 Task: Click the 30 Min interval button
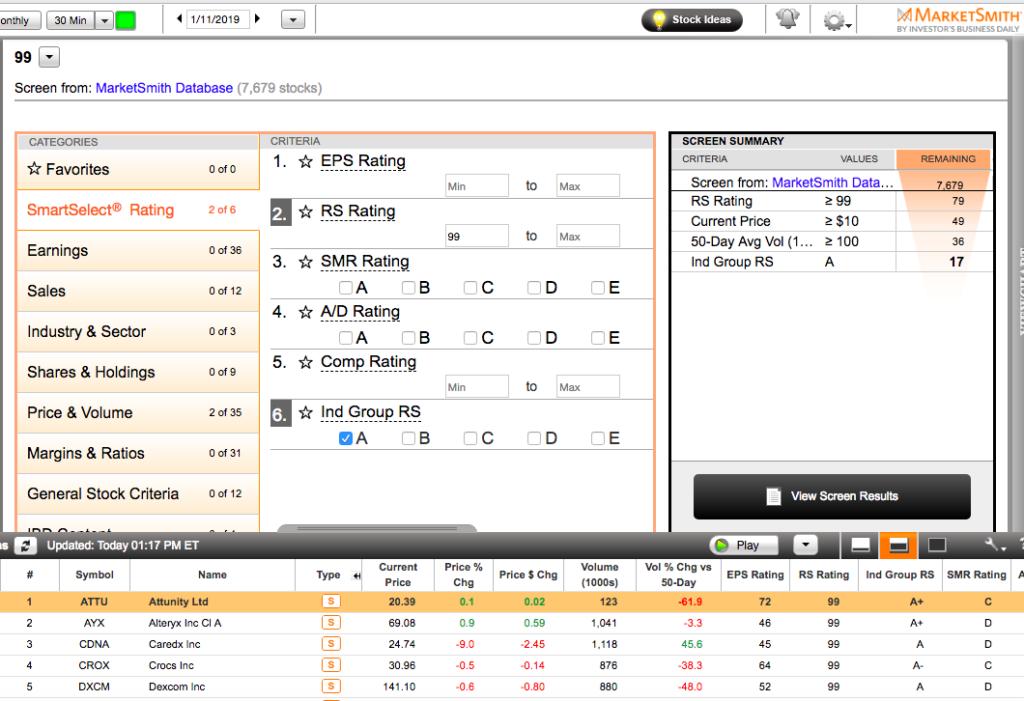pos(71,20)
